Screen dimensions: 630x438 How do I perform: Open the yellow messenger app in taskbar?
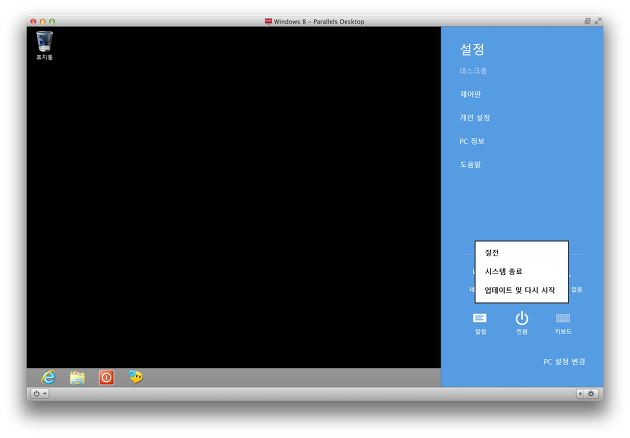[x=135, y=377]
